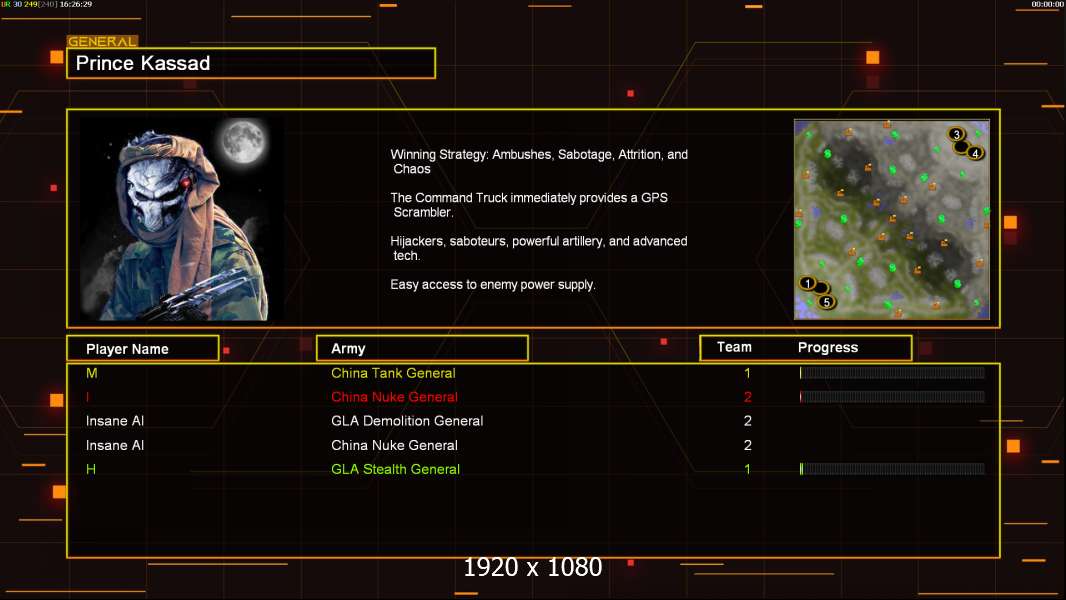Screen dimensions: 1066x600
Task: Click the white China Nuke General army entry
Action: point(394,445)
